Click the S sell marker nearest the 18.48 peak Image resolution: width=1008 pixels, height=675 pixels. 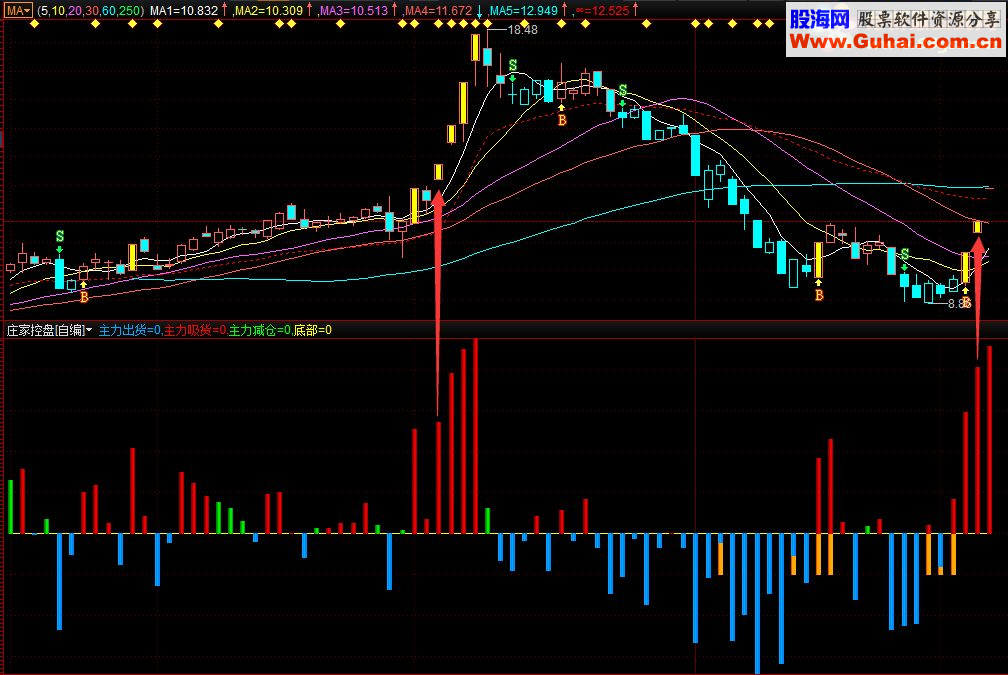(x=512, y=66)
